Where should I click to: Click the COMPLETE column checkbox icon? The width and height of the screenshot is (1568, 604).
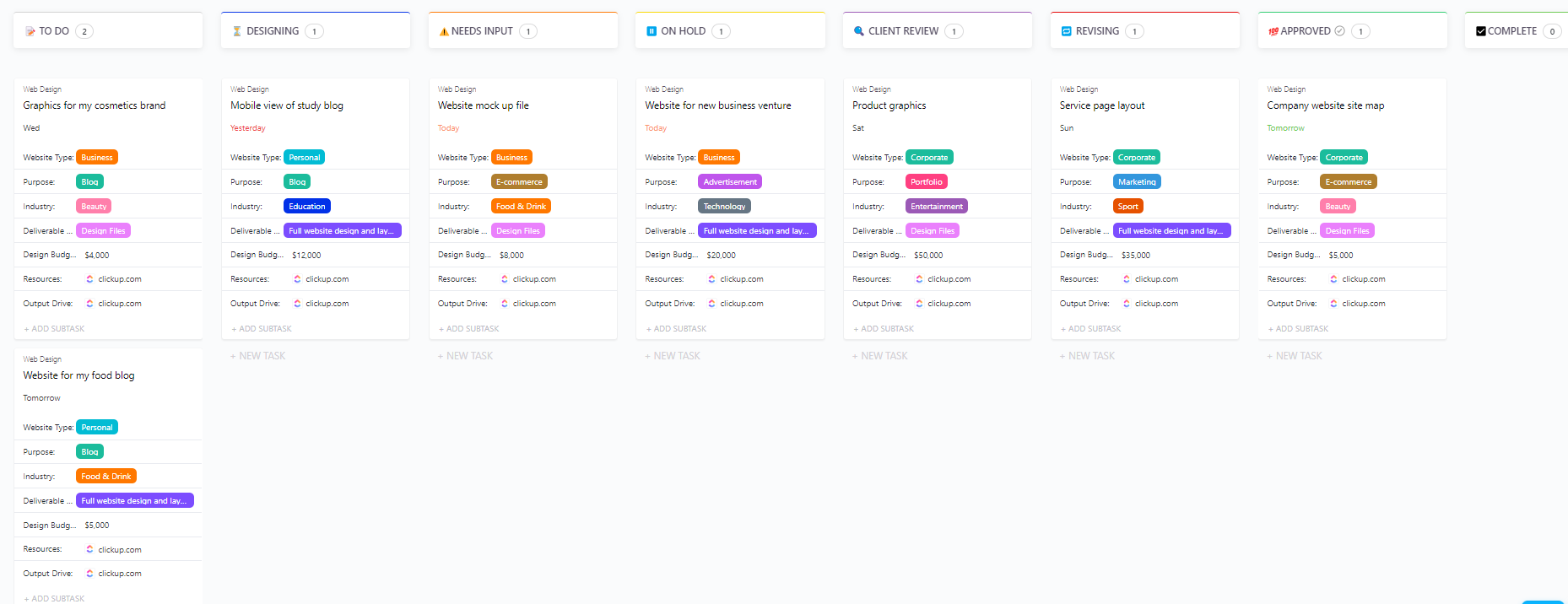pyautogui.click(x=1481, y=31)
